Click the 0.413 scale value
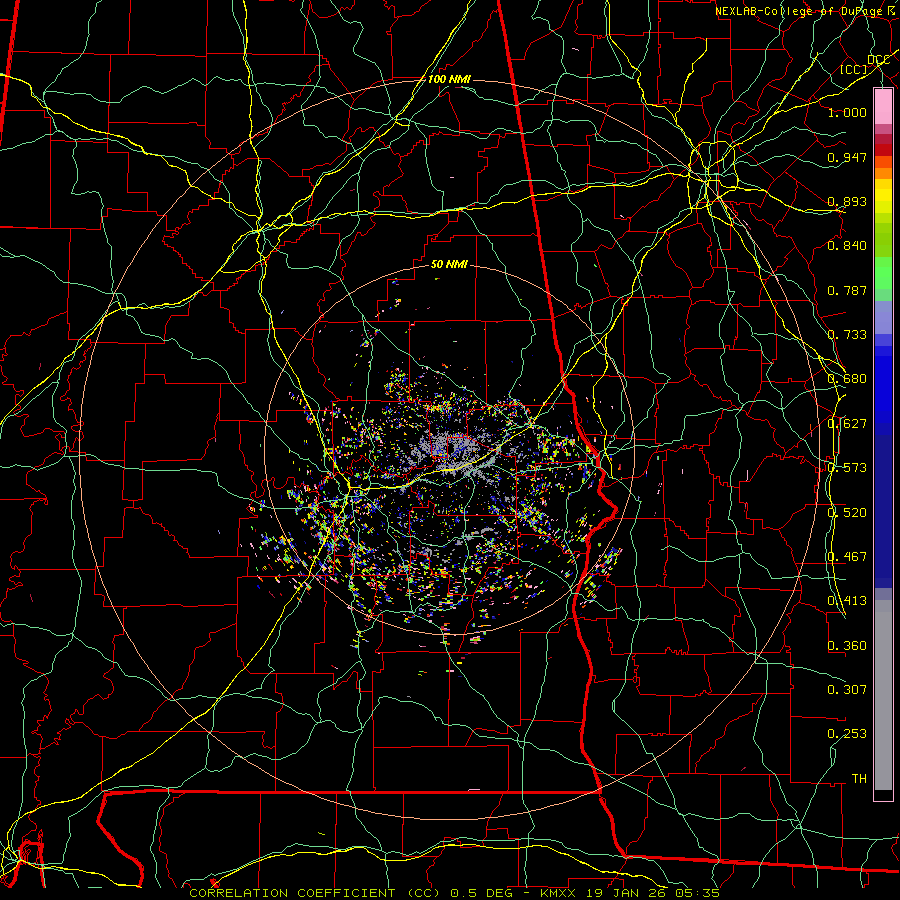Image resolution: width=900 pixels, height=900 pixels. coord(847,601)
